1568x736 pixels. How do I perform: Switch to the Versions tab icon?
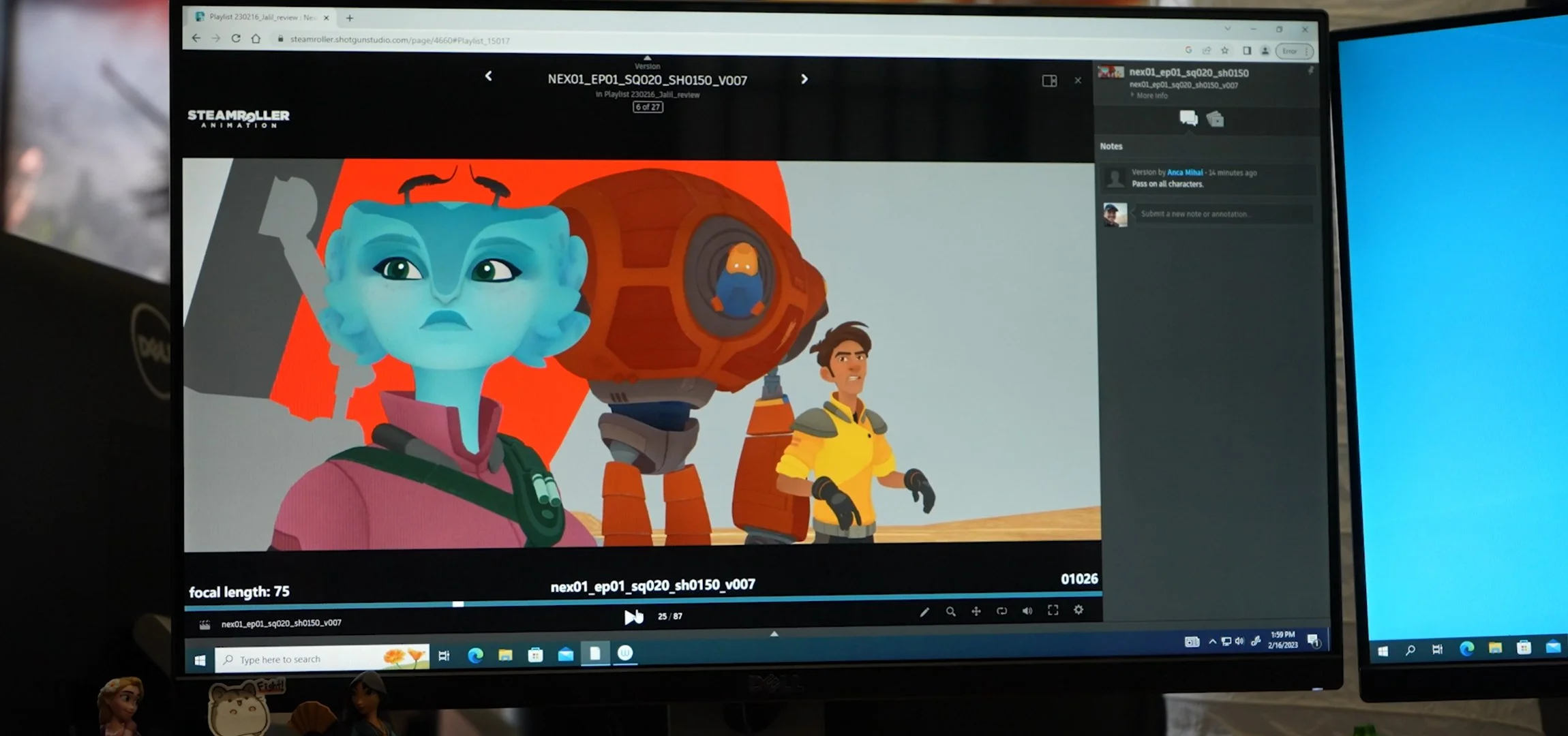1215,119
